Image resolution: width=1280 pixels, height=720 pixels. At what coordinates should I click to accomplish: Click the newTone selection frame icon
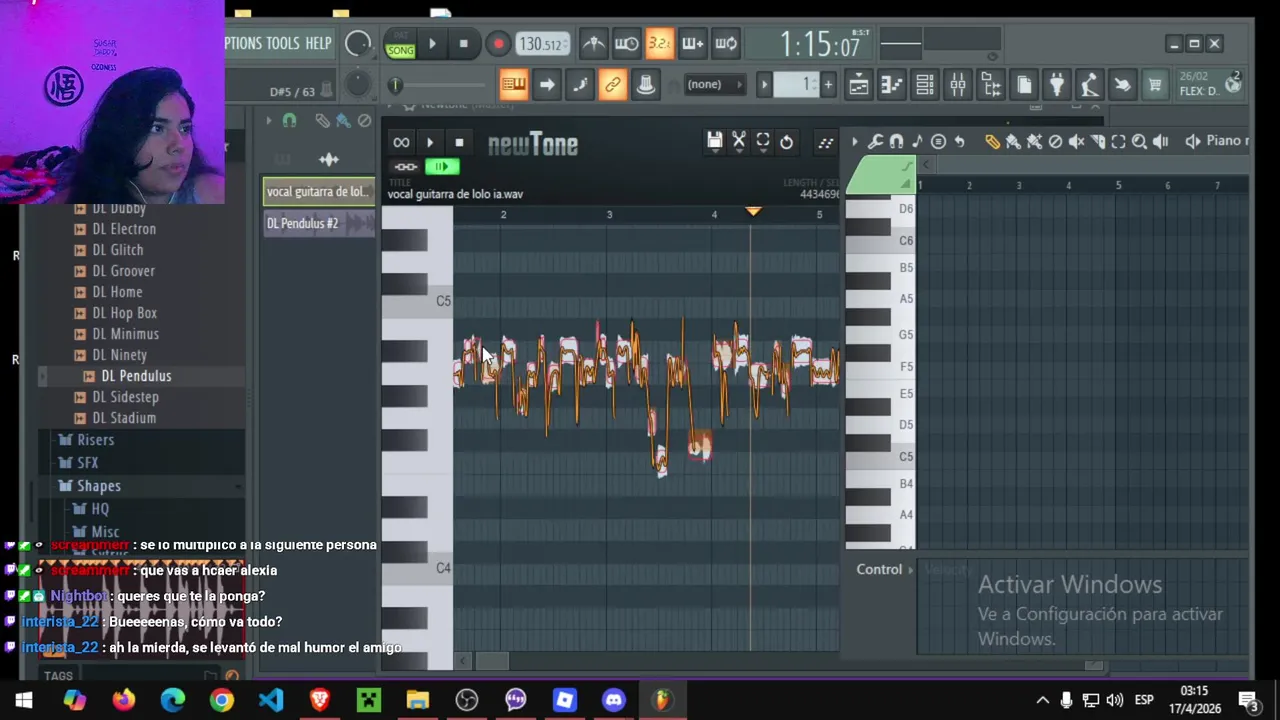click(763, 142)
